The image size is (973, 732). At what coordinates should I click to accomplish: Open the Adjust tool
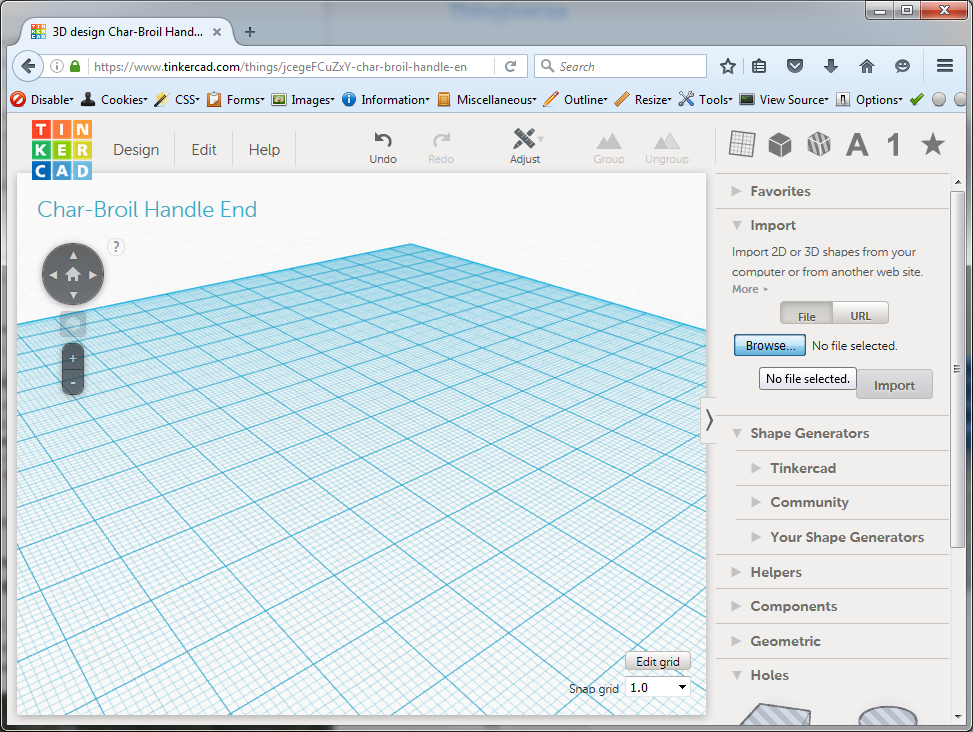[x=525, y=148]
